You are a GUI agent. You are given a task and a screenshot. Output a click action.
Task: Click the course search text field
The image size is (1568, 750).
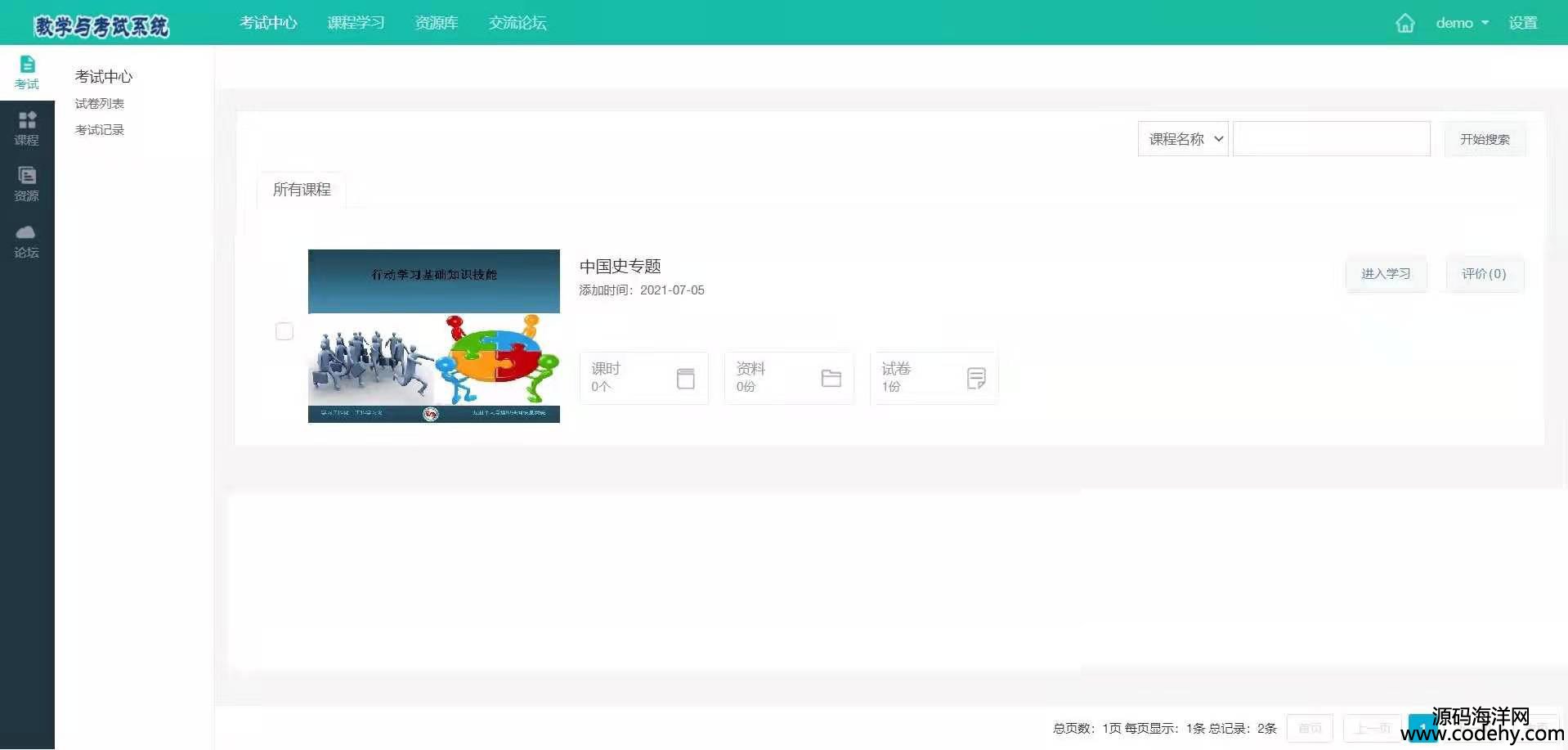pos(1331,139)
